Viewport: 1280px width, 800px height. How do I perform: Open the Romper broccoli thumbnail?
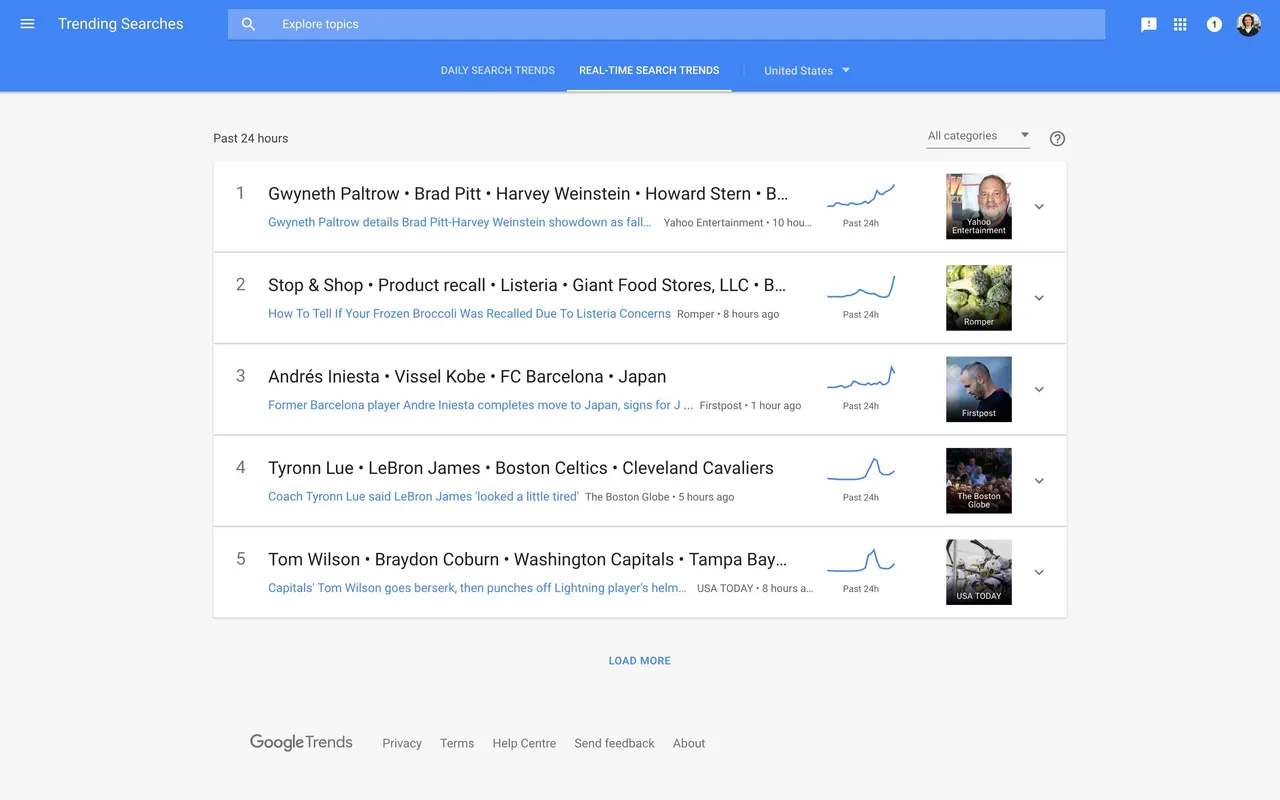[x=979, y=298]
